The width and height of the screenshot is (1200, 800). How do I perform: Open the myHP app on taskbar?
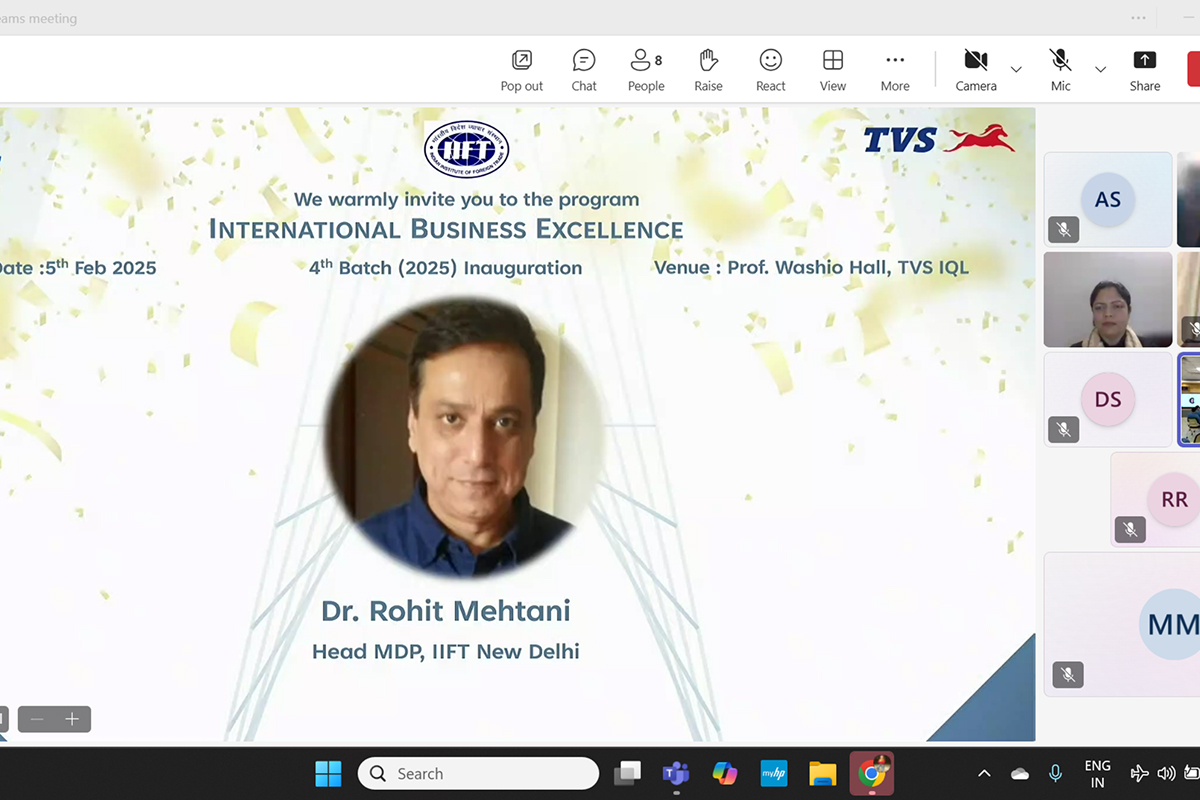click(x=774, y=773)
